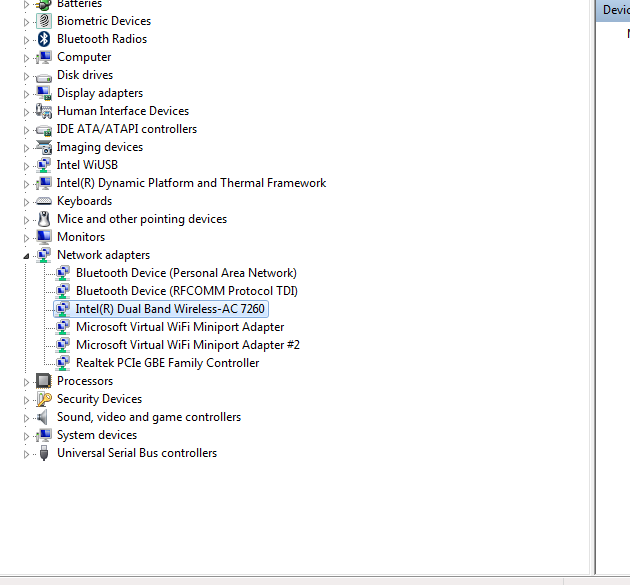The height and width of the screenshot is (585, 630).
Task: Click the Network adapters category icon
Action: (x=44, y=255)
